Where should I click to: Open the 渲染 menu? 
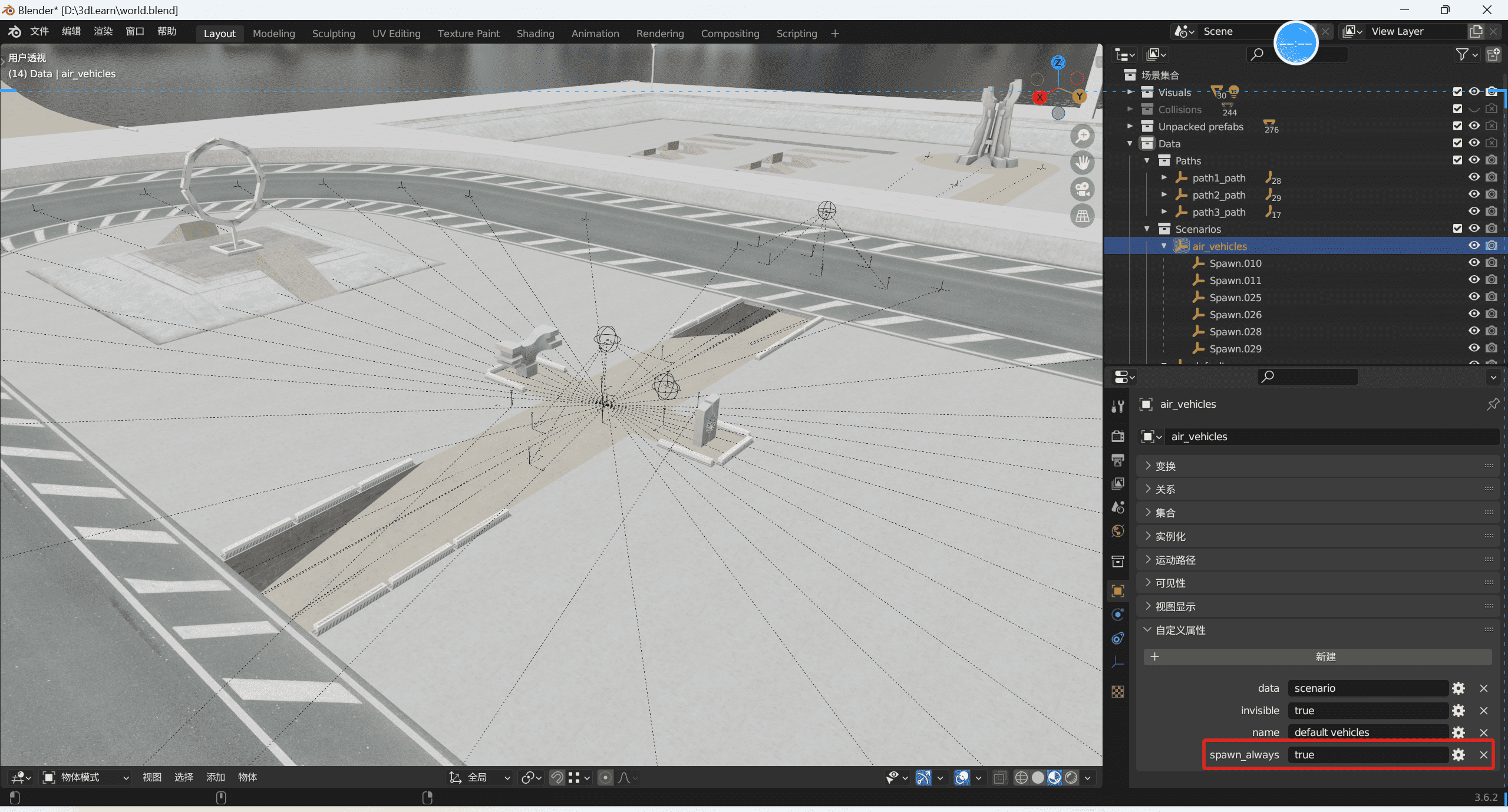point(103,31)
